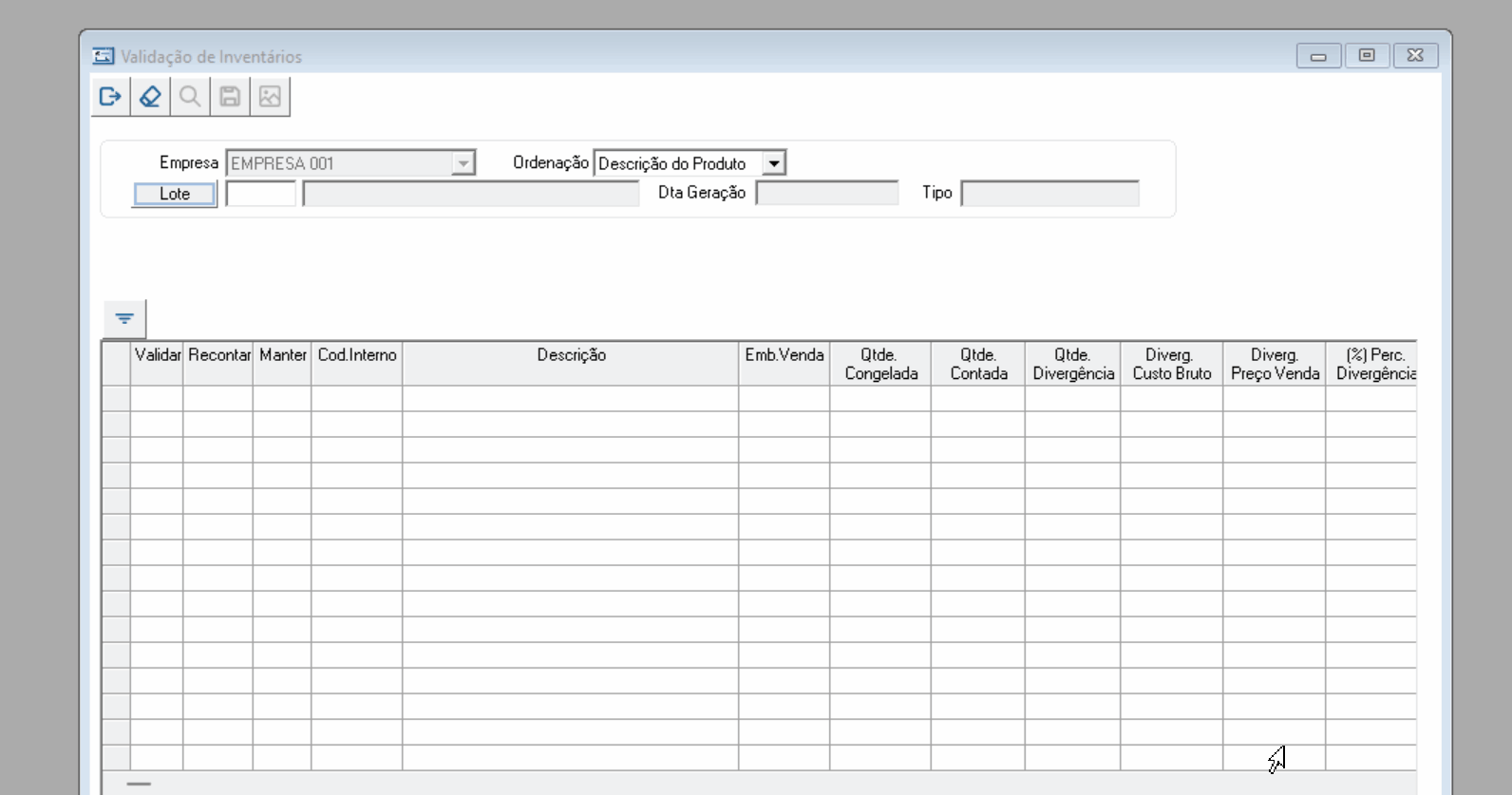Image resolution: width=1512 pixels, height=795 pixels.
Task: Click the exit icon in the toolbar
Action: 110,96
